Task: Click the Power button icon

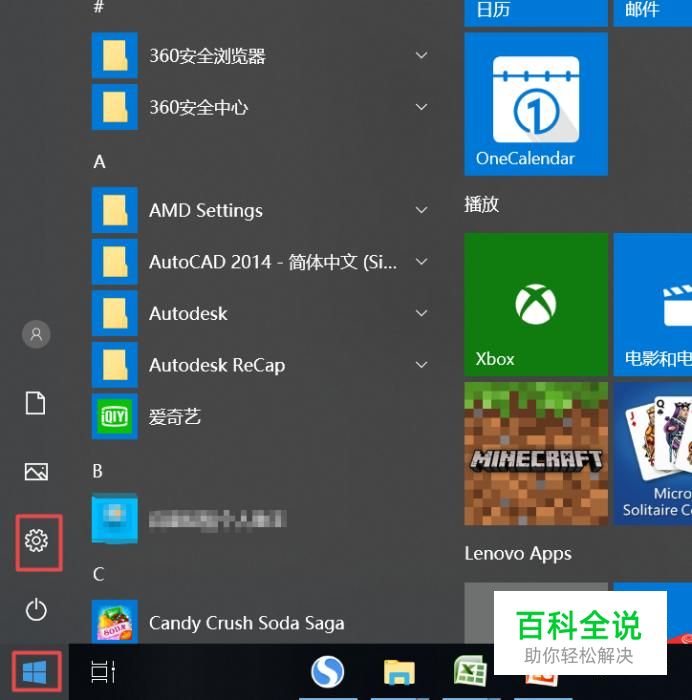Action: (x=36, y=609)
